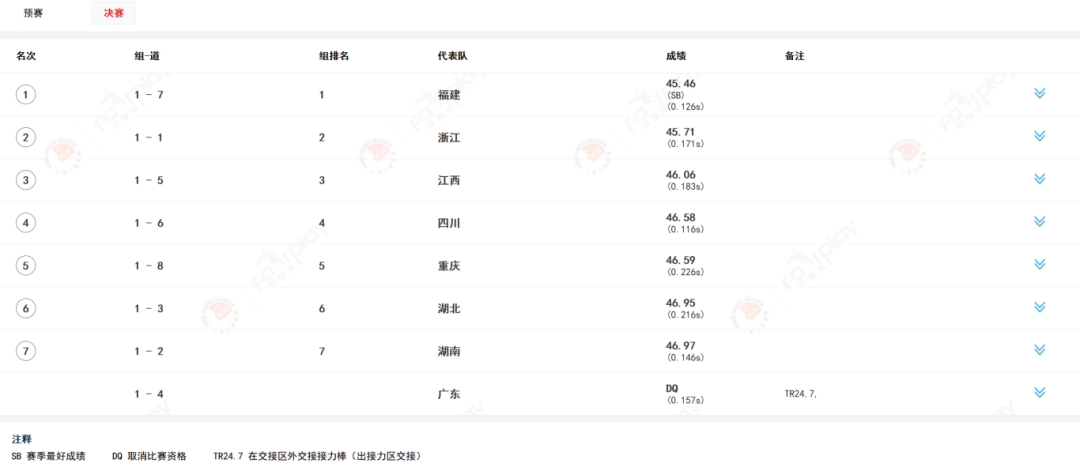Click the result 45.71

click(x=681, y=132)
